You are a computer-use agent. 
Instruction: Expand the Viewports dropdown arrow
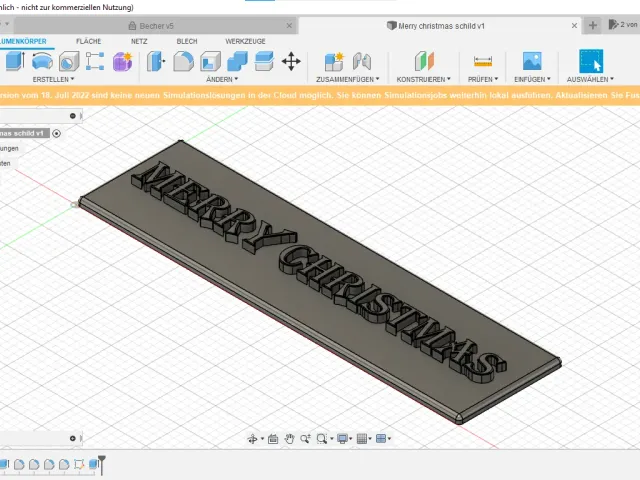click(389, 439)
